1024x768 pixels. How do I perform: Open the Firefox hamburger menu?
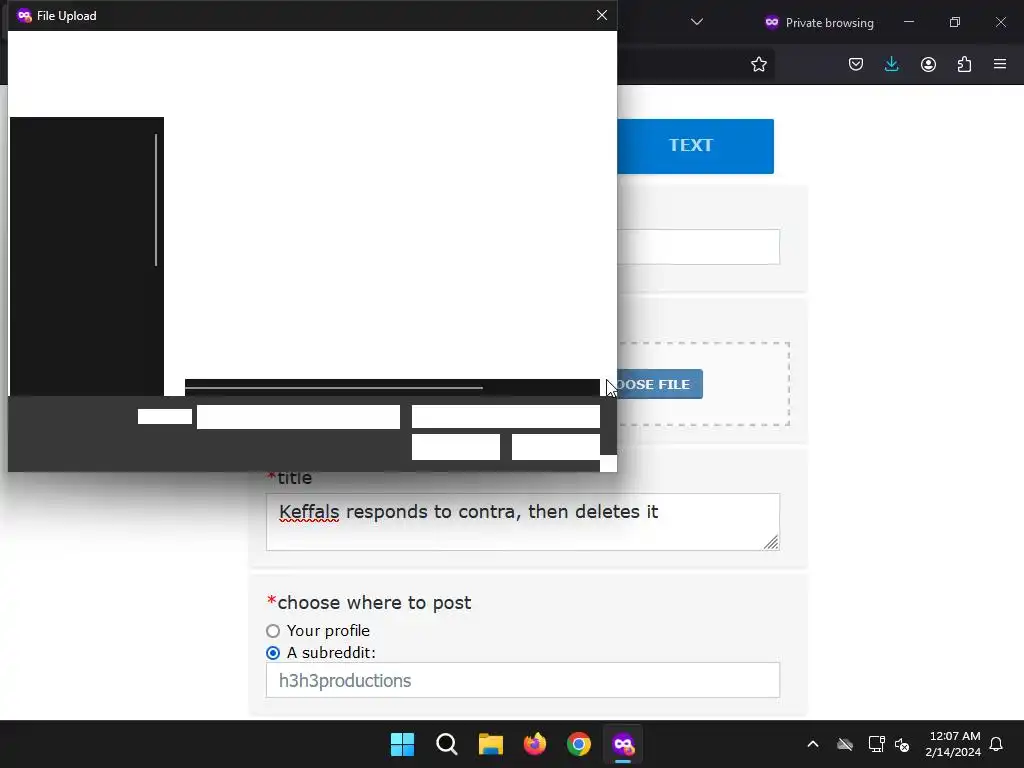1000,64
